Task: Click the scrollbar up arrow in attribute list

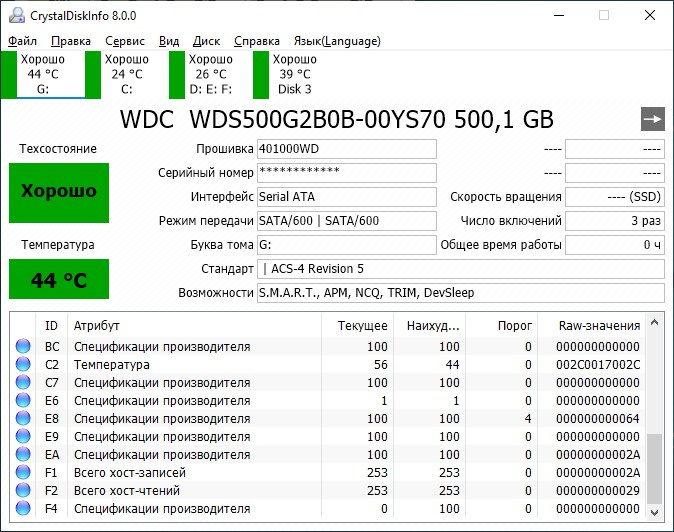Action: click(x=655, y=321)
